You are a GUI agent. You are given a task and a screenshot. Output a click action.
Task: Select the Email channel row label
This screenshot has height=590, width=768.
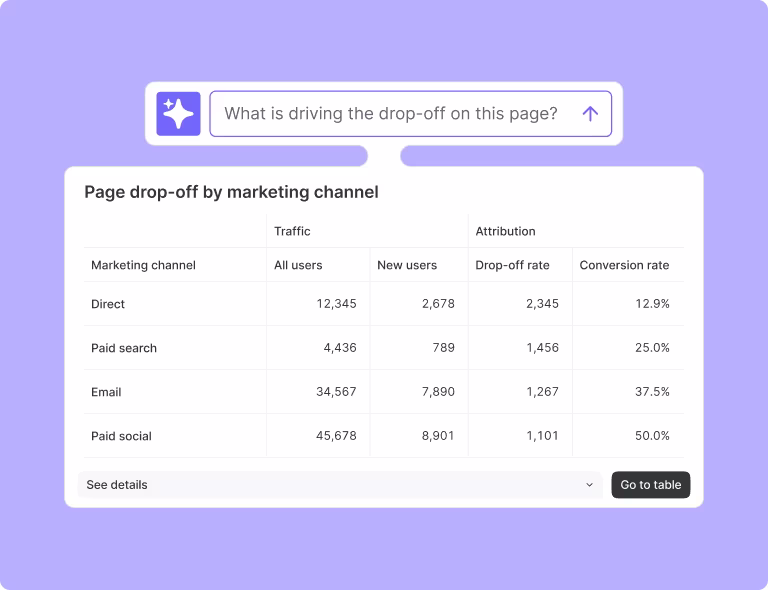(106, 392)
